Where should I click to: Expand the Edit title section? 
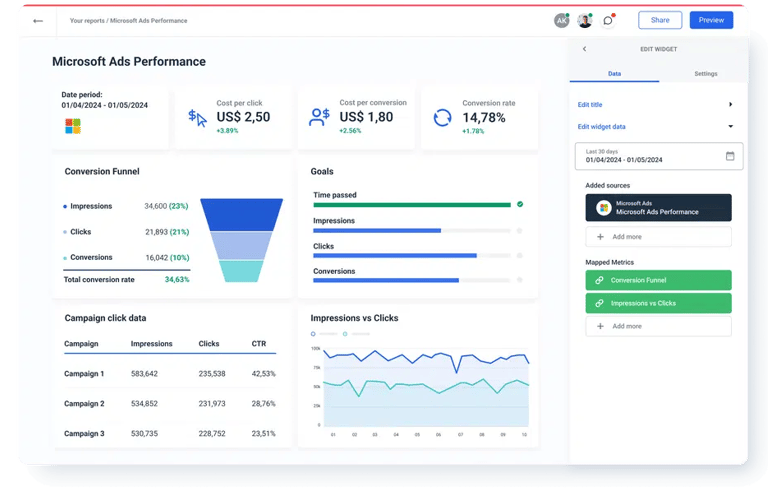655,104
